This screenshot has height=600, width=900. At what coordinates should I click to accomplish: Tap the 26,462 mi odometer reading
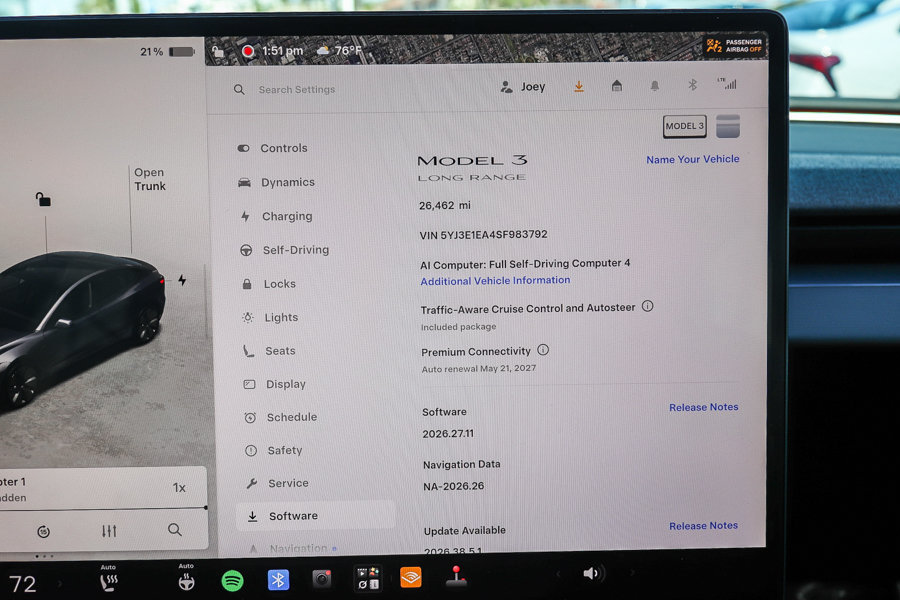click(x=445, y=205)
